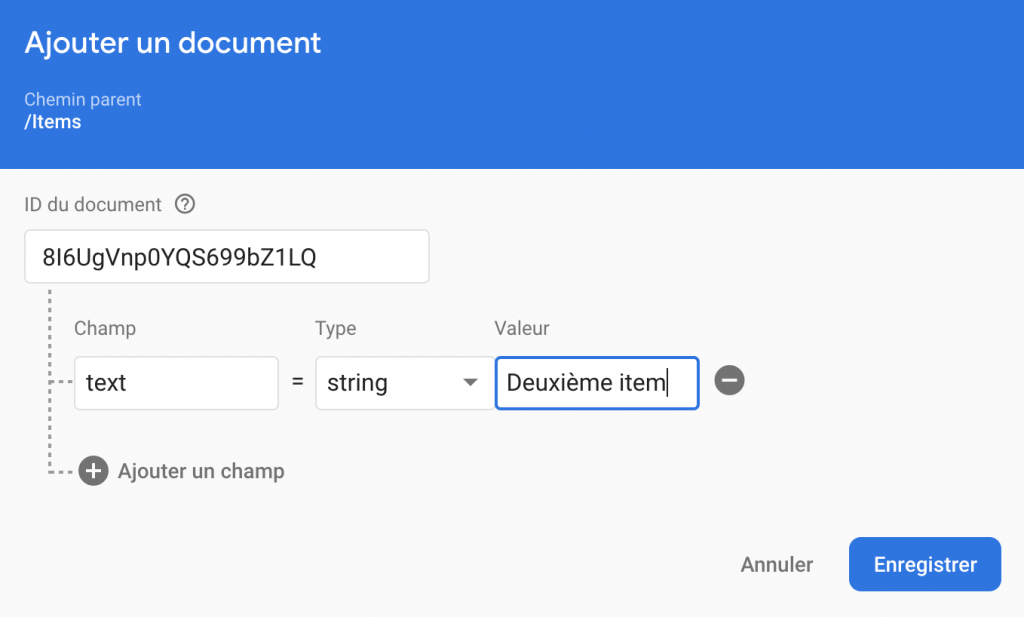Click the Champ field containing text
Viewport: 1024px width, 617px height.
point(176,383)
